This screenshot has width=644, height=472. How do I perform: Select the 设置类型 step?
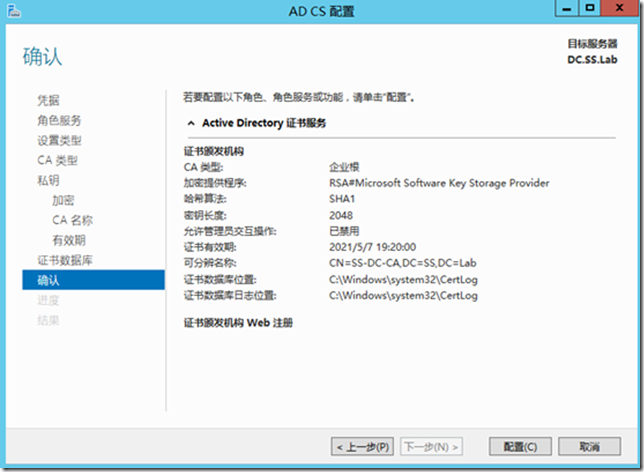point(59,140)
